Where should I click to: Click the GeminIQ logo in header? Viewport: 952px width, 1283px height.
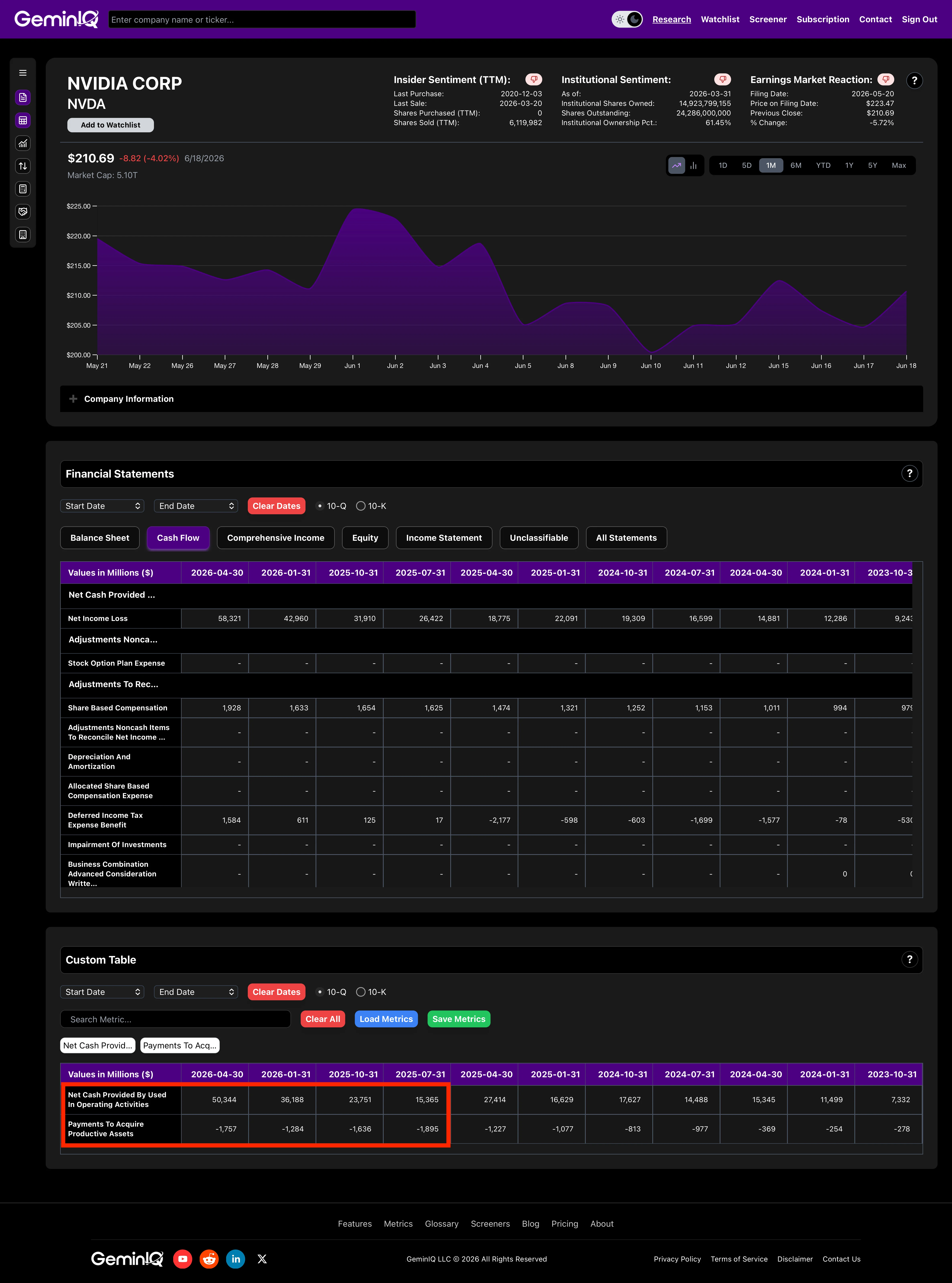(x=57, y=19)
